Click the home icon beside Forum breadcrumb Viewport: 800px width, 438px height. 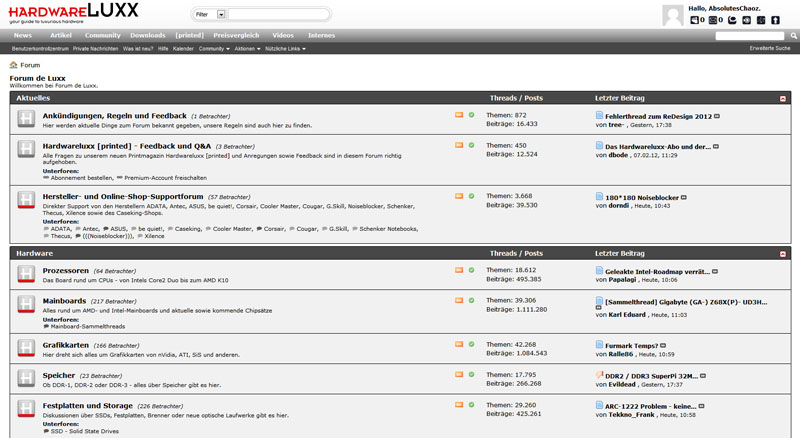coord(13,65)
